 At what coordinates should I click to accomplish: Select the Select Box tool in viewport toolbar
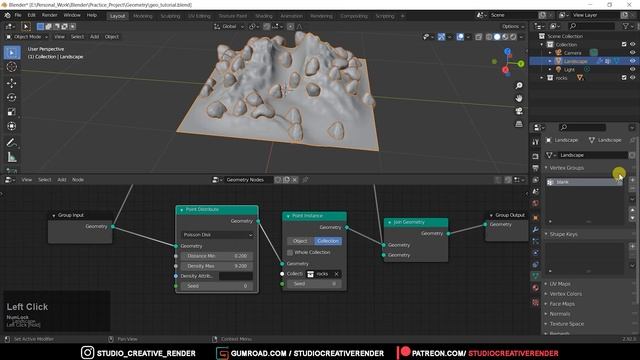(12, 53)
